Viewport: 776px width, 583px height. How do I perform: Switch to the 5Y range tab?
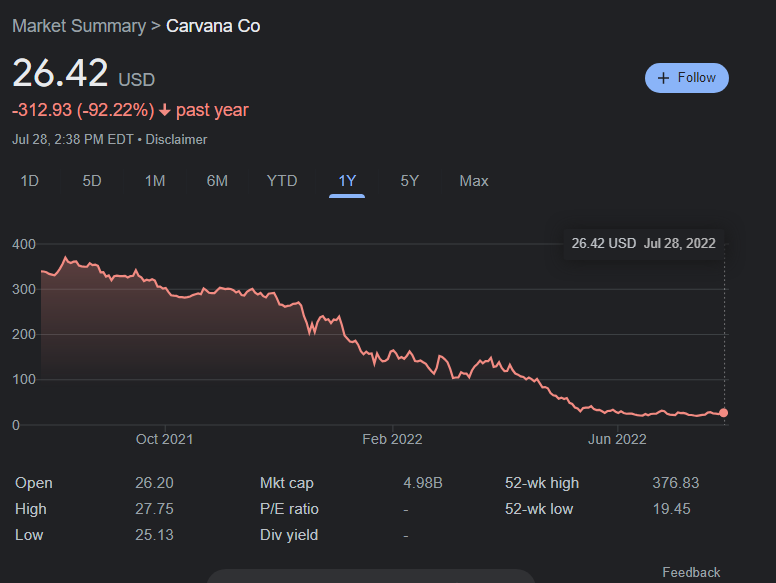pyautogui.click(x=410, y=181)
